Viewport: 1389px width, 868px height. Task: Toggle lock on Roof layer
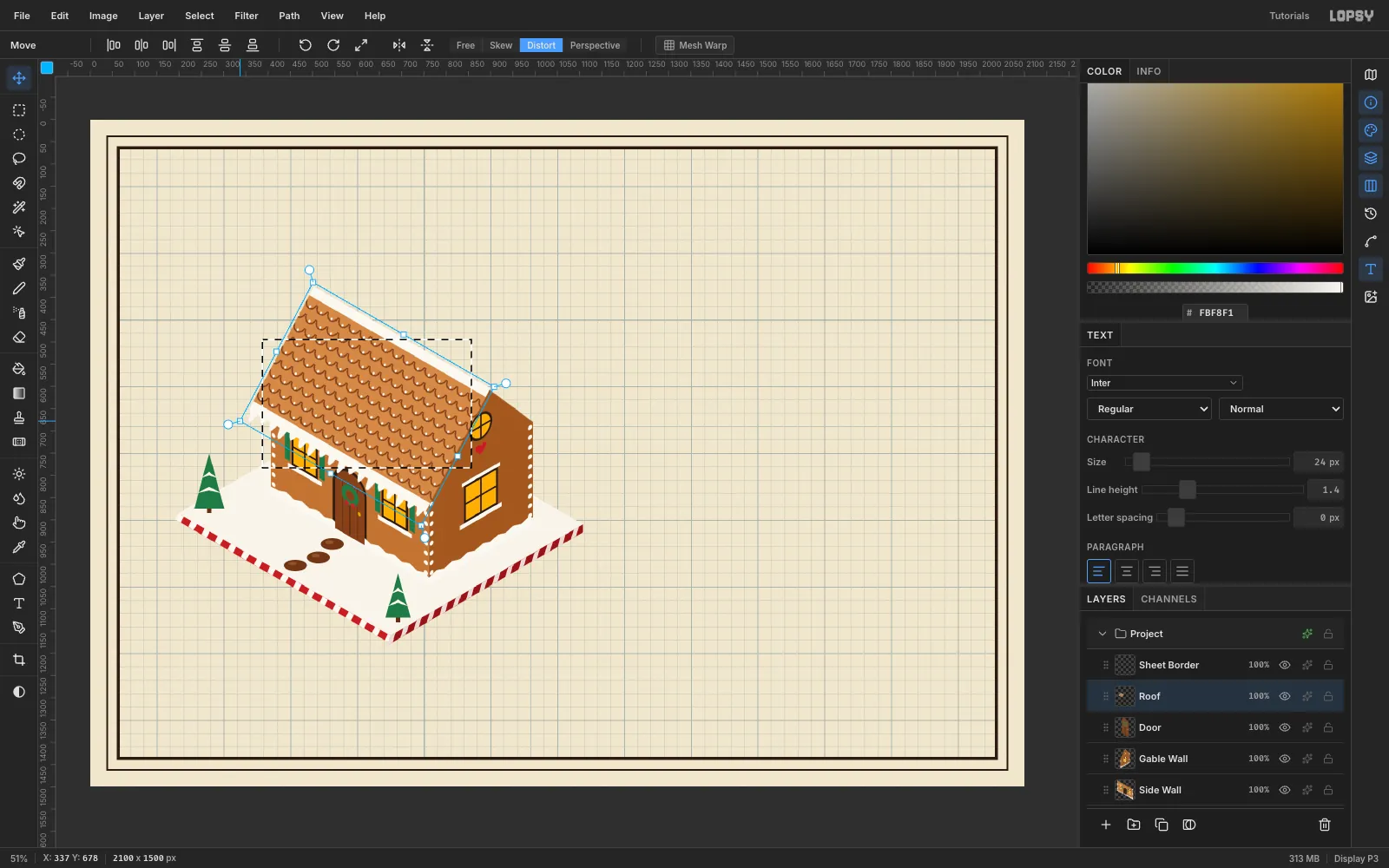[1328, 696]
